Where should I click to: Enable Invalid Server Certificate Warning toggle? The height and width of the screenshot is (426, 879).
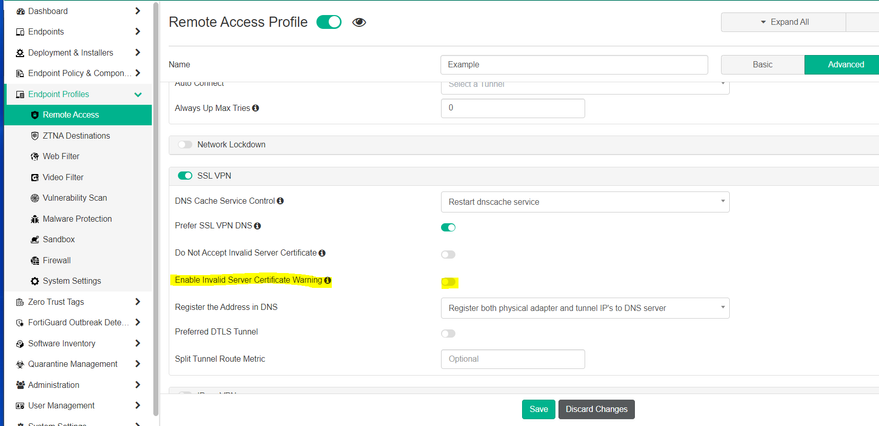(448, 283)
